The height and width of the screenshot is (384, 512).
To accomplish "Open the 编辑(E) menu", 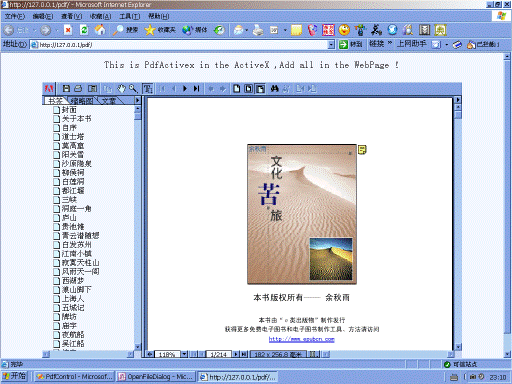I will (x=43, y=16).
